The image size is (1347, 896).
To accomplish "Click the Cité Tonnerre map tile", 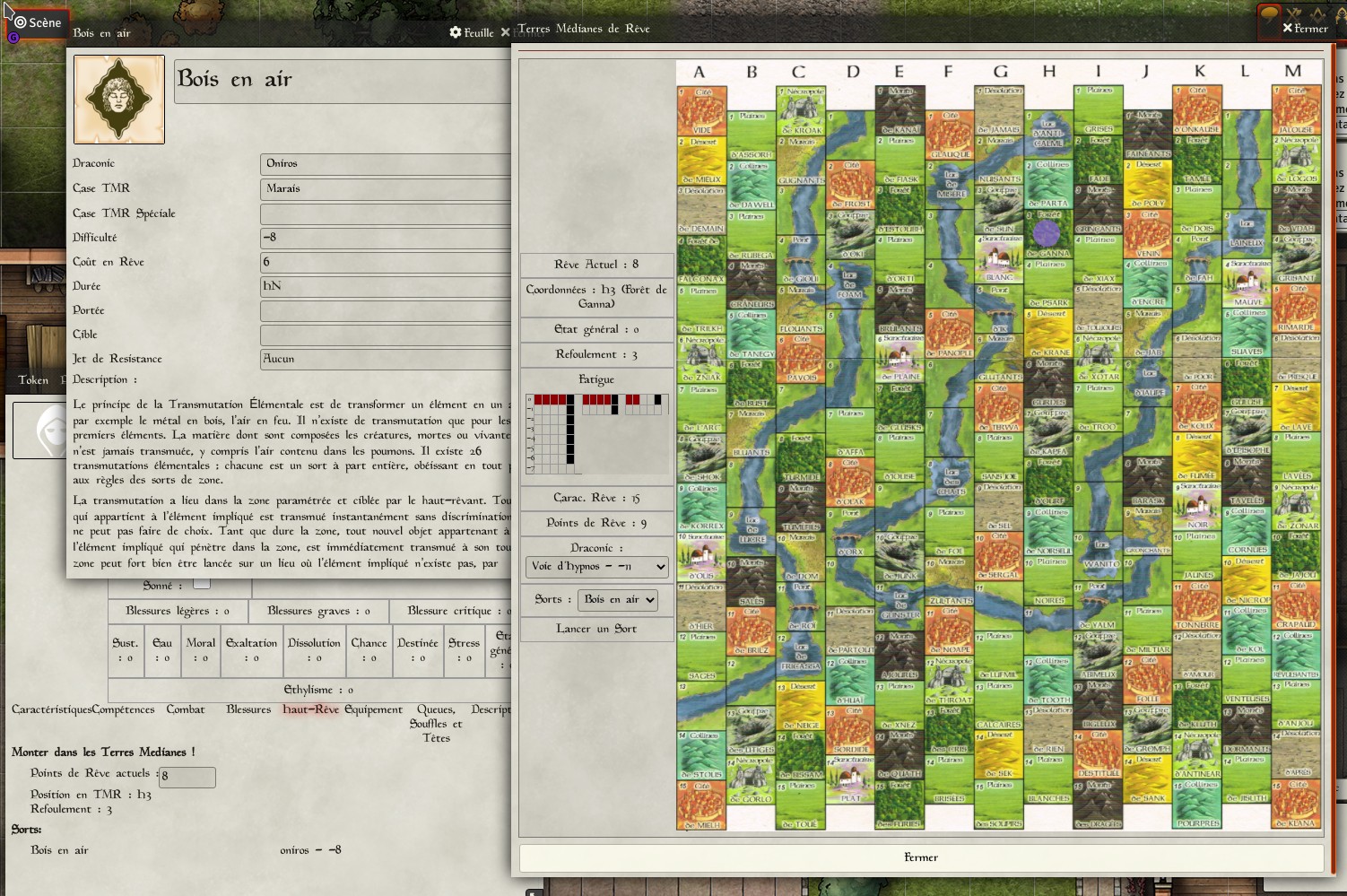I will click(x=1196, y=605).
